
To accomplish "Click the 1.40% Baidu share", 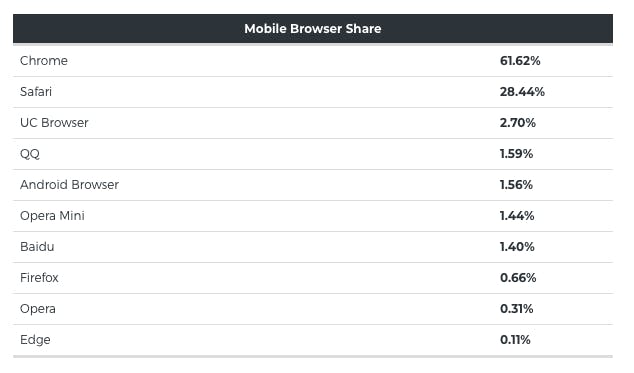I will (x=517, y=247).
